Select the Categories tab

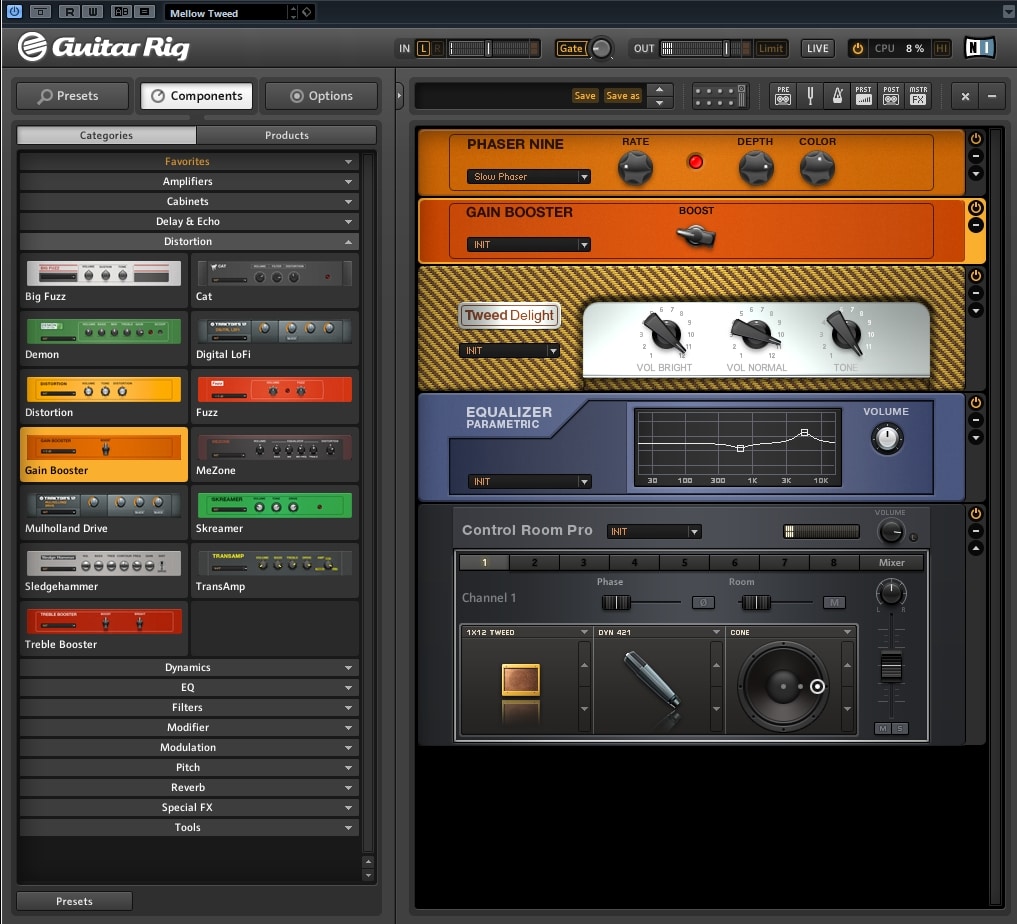coord(106,135)
